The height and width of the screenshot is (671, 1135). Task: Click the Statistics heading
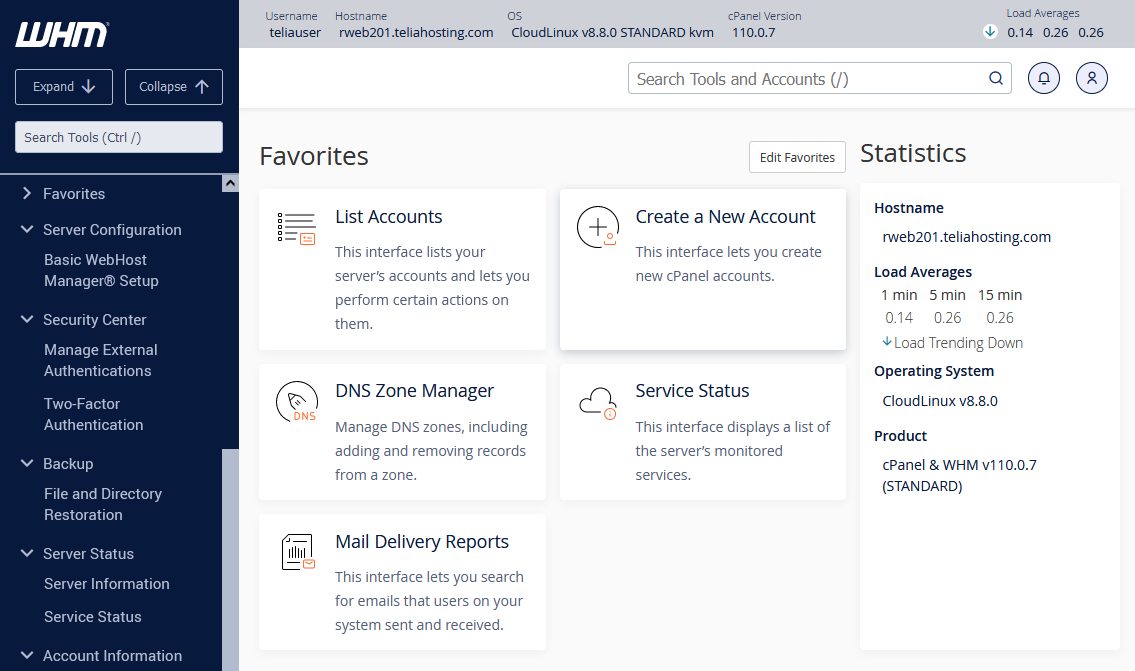tap(913, 153)
